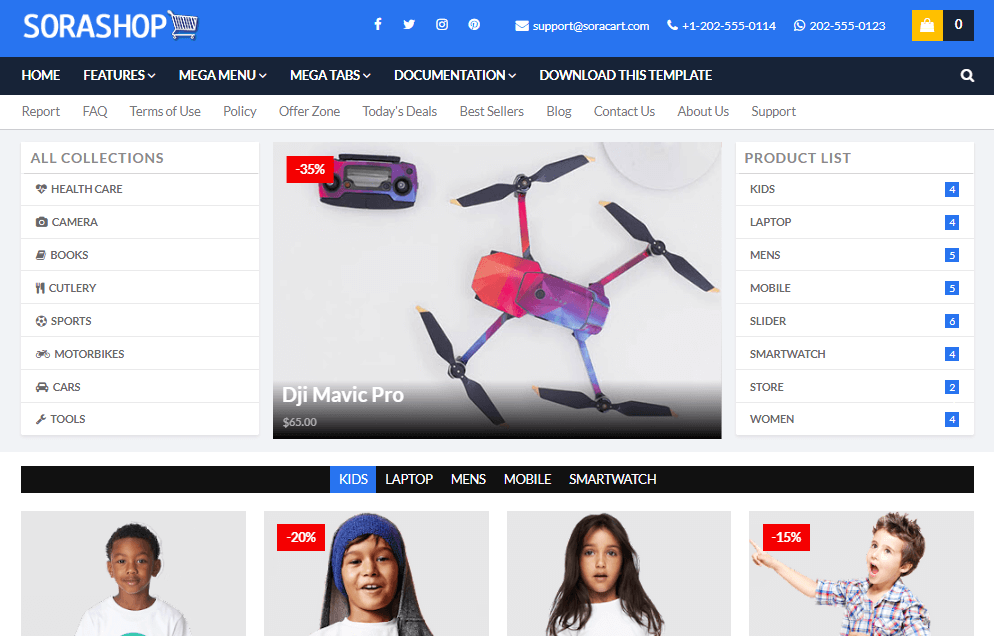The height and width of the screenshot is (636, 994).
Task: Click the Books category icon
Action: [41, 255]
